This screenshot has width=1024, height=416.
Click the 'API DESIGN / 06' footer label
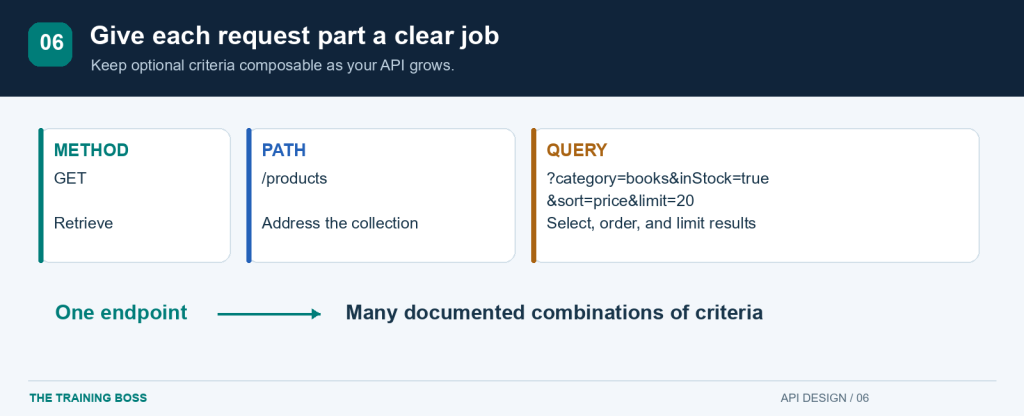point(825,398)
